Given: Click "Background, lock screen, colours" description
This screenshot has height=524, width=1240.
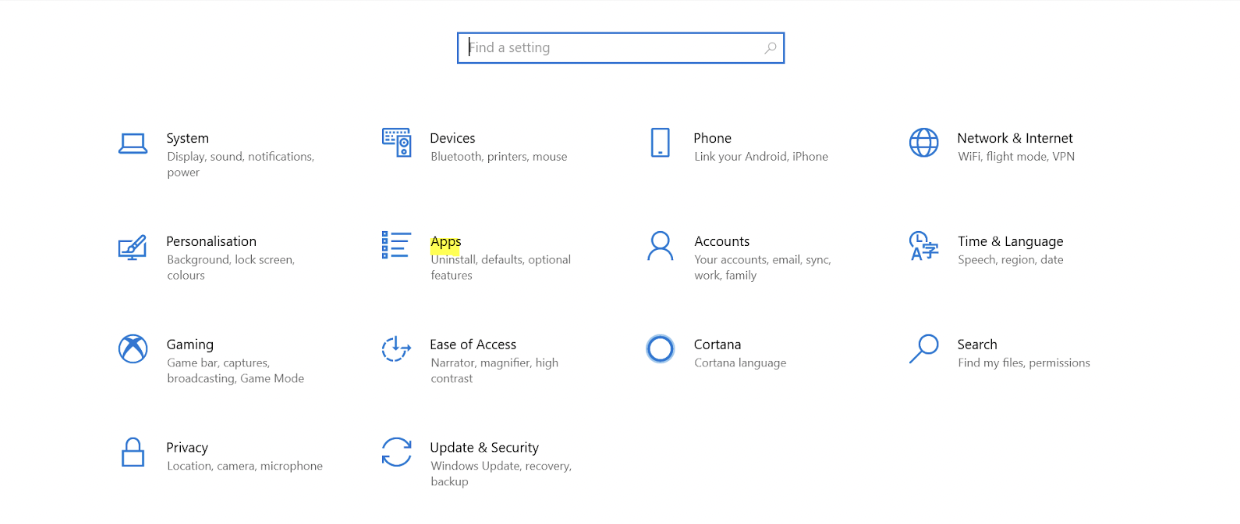Looking at the screenshot, I should tap(231, 267).
